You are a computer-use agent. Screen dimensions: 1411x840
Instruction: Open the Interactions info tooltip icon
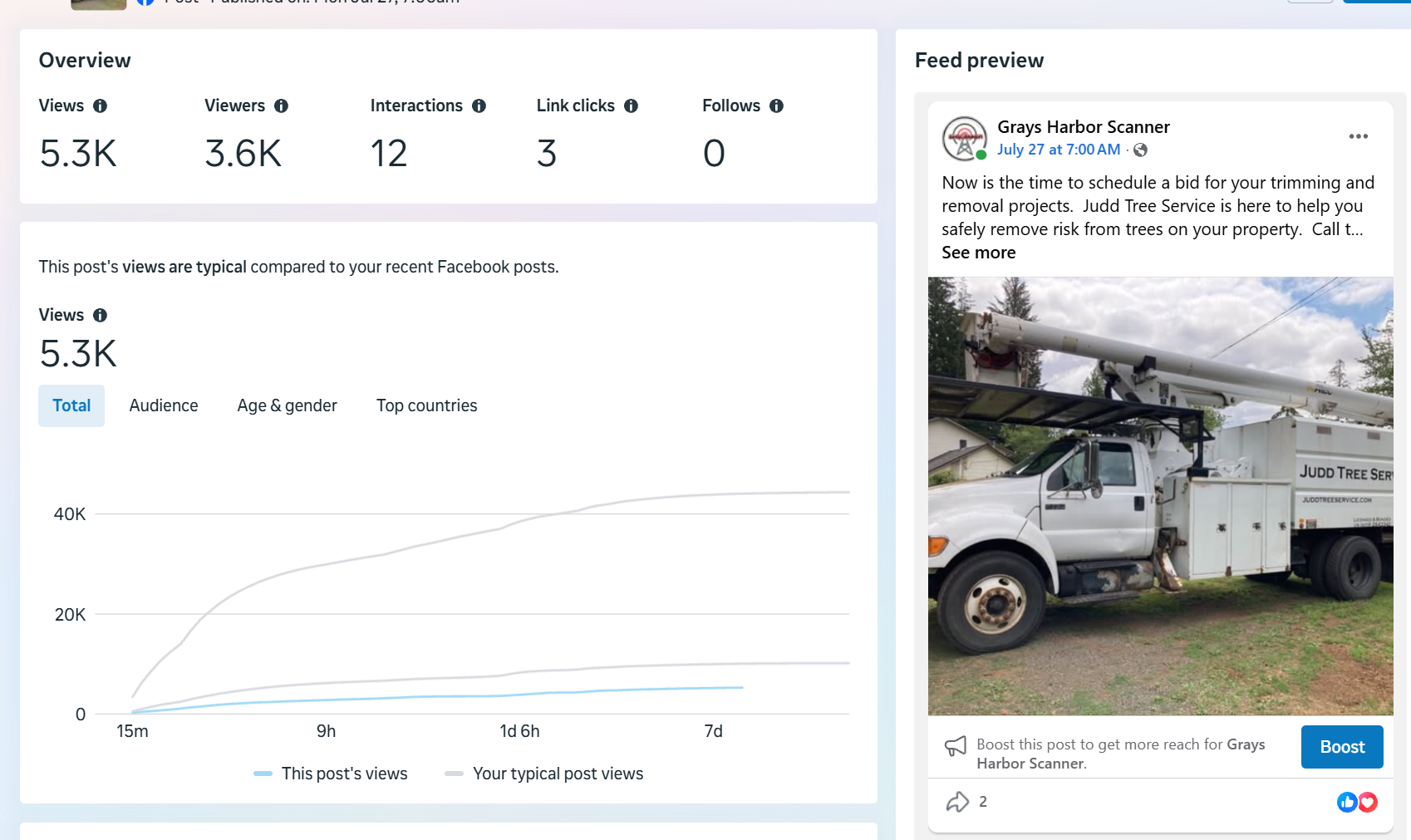click(x=479, y=106)
